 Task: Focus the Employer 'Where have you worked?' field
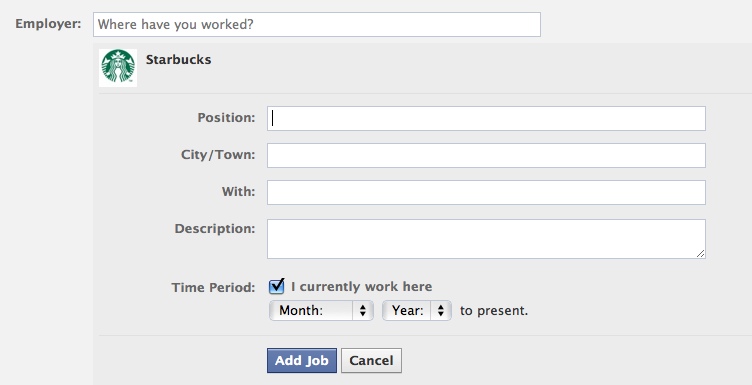coord(317,24)
